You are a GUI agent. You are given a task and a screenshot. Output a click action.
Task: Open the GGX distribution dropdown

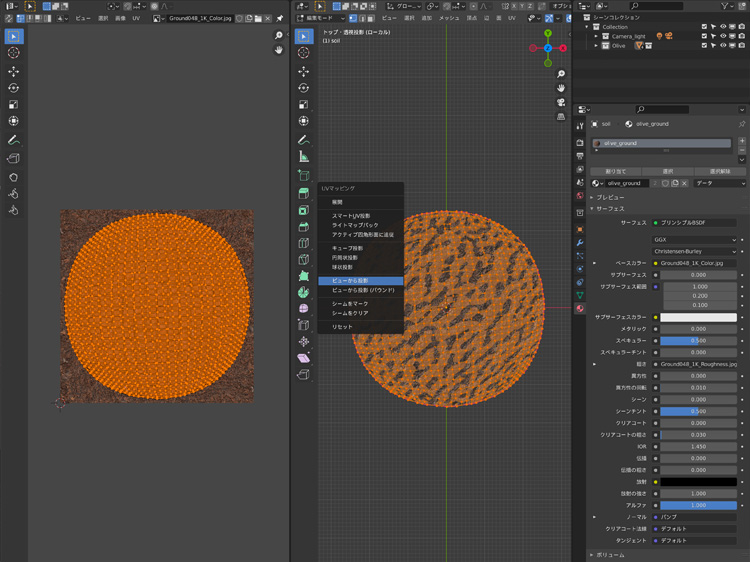click(695, 240)
